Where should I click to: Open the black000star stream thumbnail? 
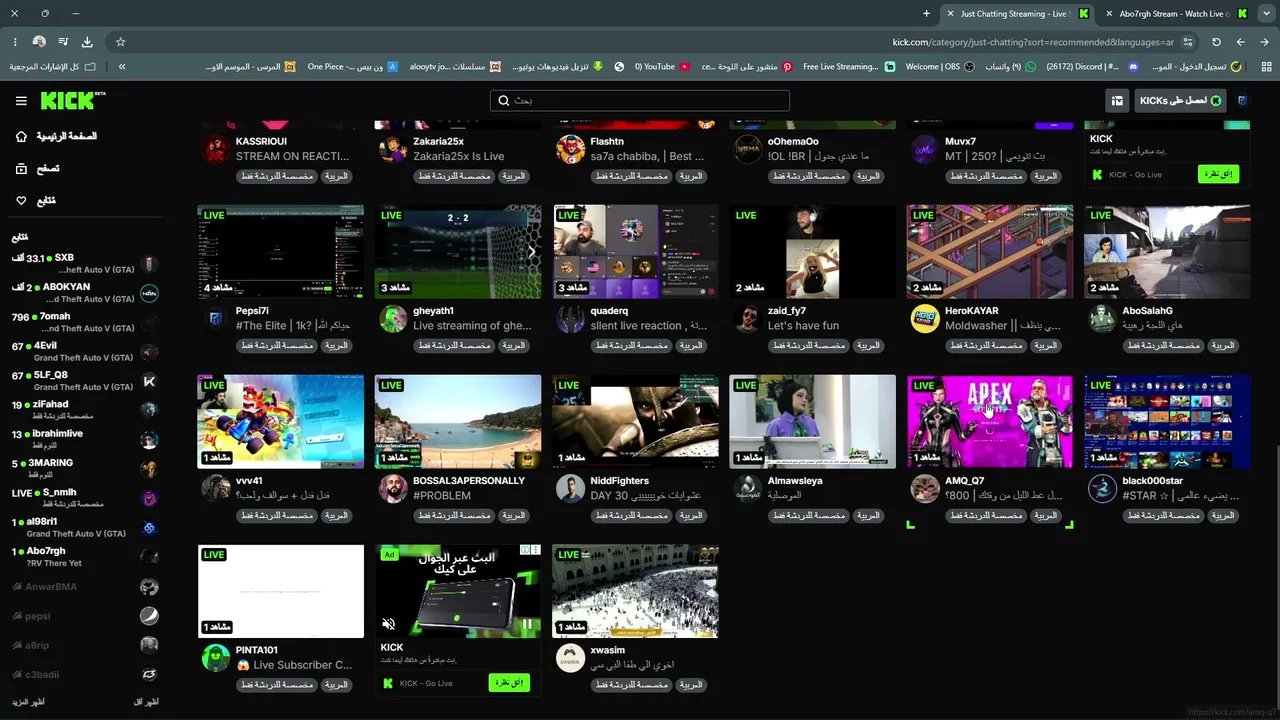[x=1167, y=421]
